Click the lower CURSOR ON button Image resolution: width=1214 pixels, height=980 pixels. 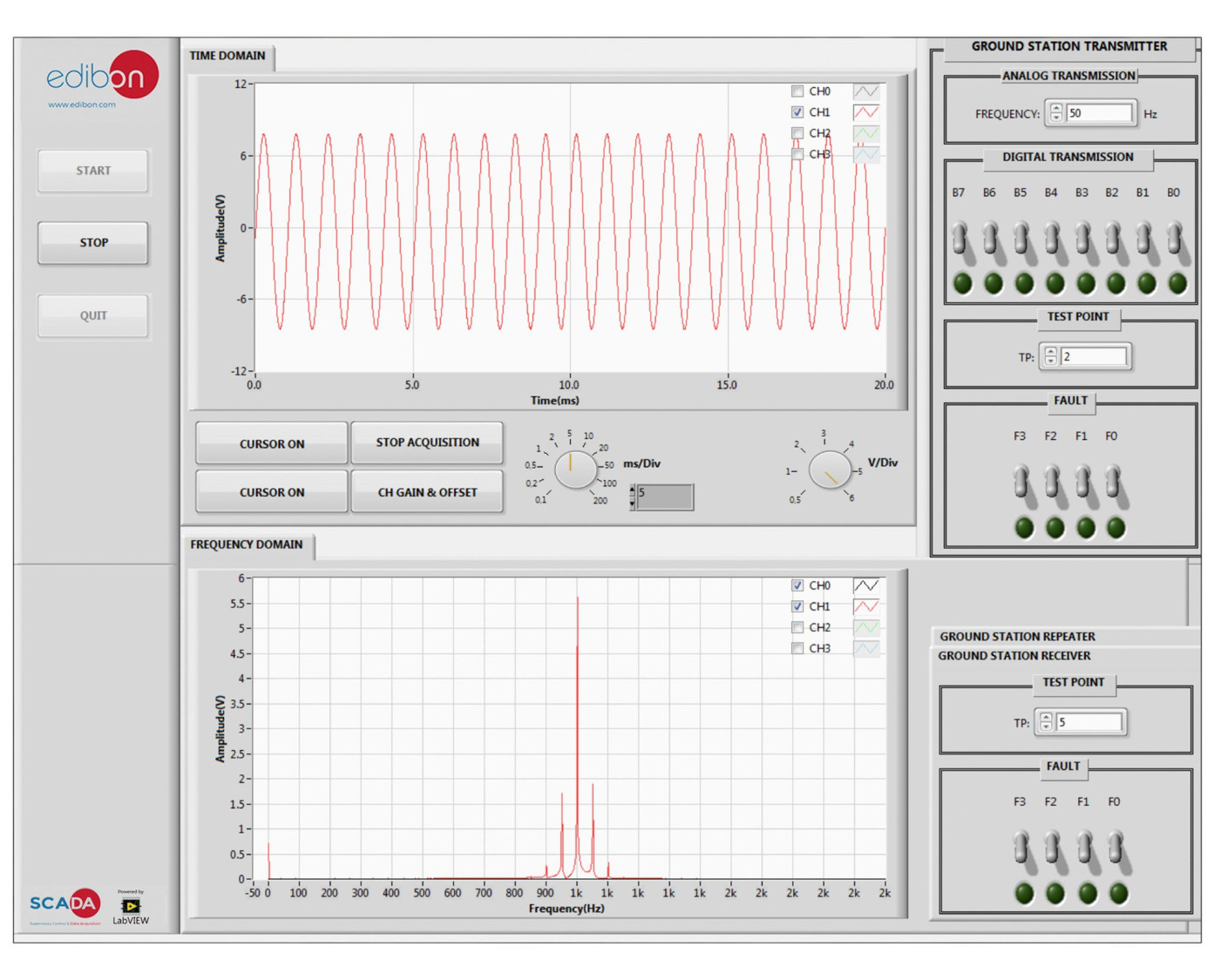(272, 492)
